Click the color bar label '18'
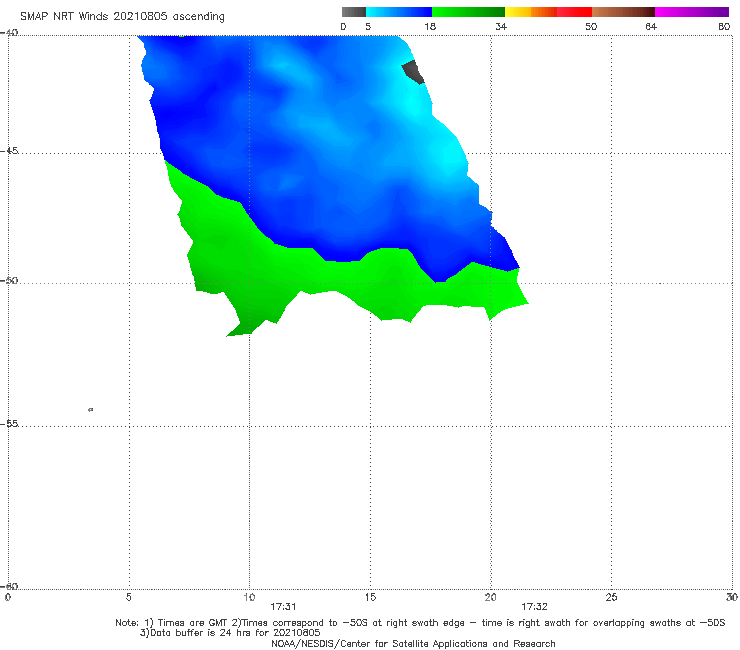The image size is (740, 650). point(430,26)
